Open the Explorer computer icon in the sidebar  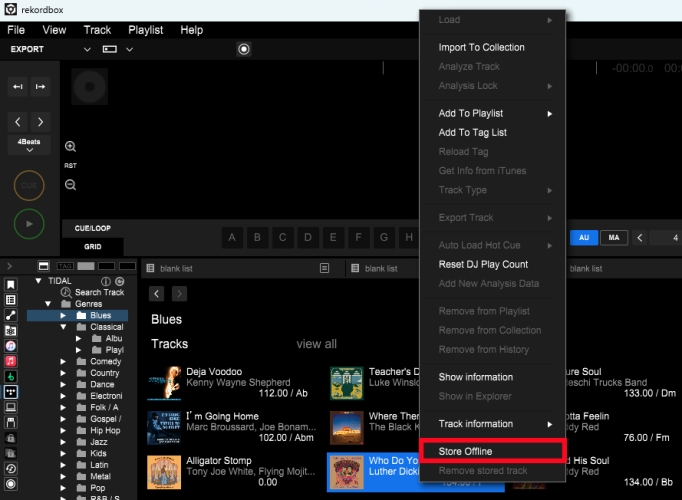tap(10, 407)
